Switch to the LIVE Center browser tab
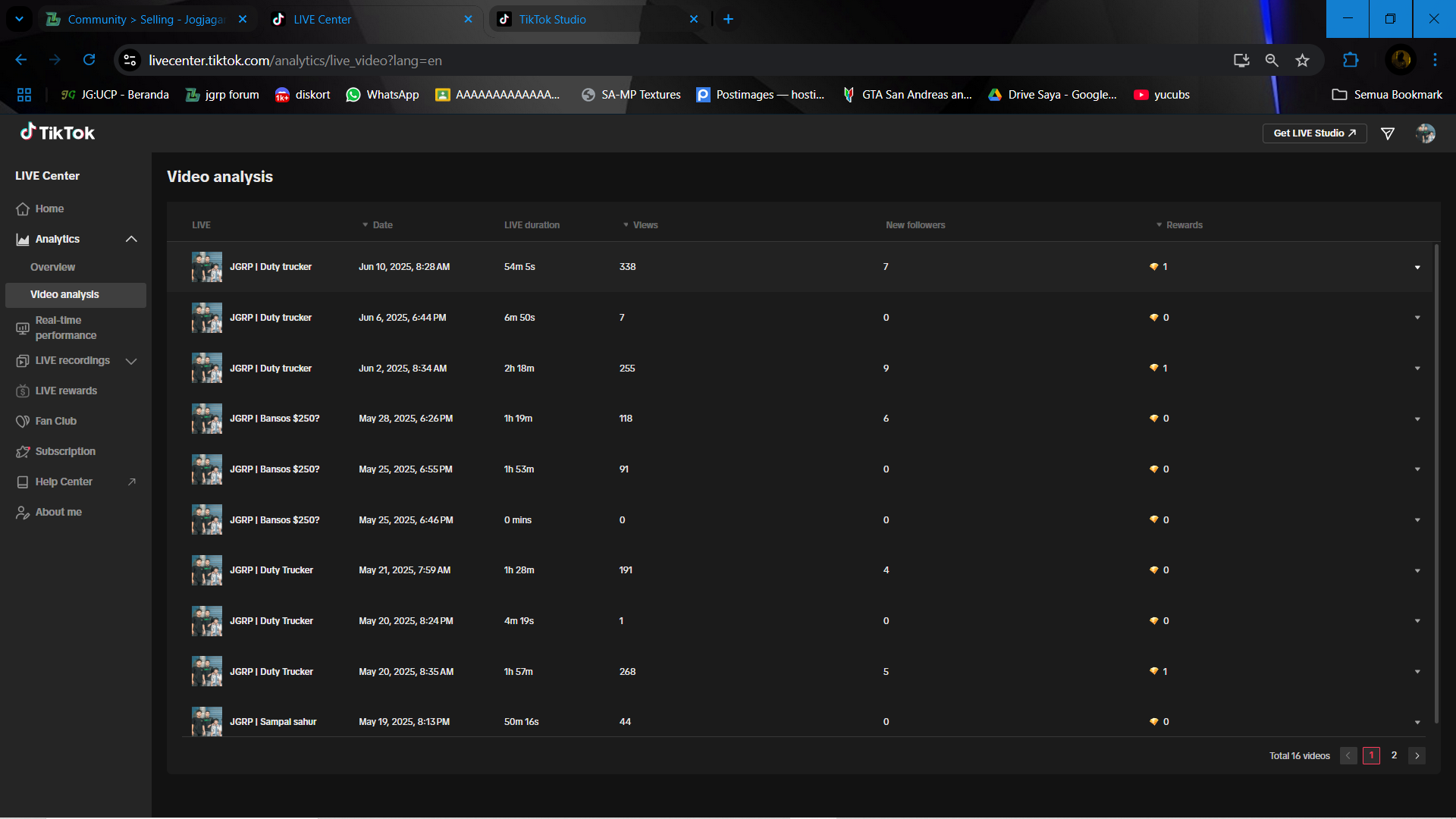The height and width of the screenshot is (819, 1456). (x=372, y=19)
